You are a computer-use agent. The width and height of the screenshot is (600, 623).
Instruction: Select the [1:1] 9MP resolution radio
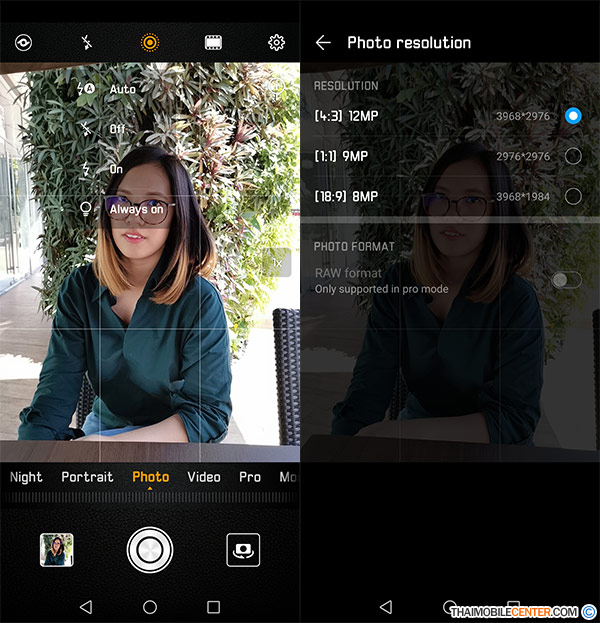573,156
